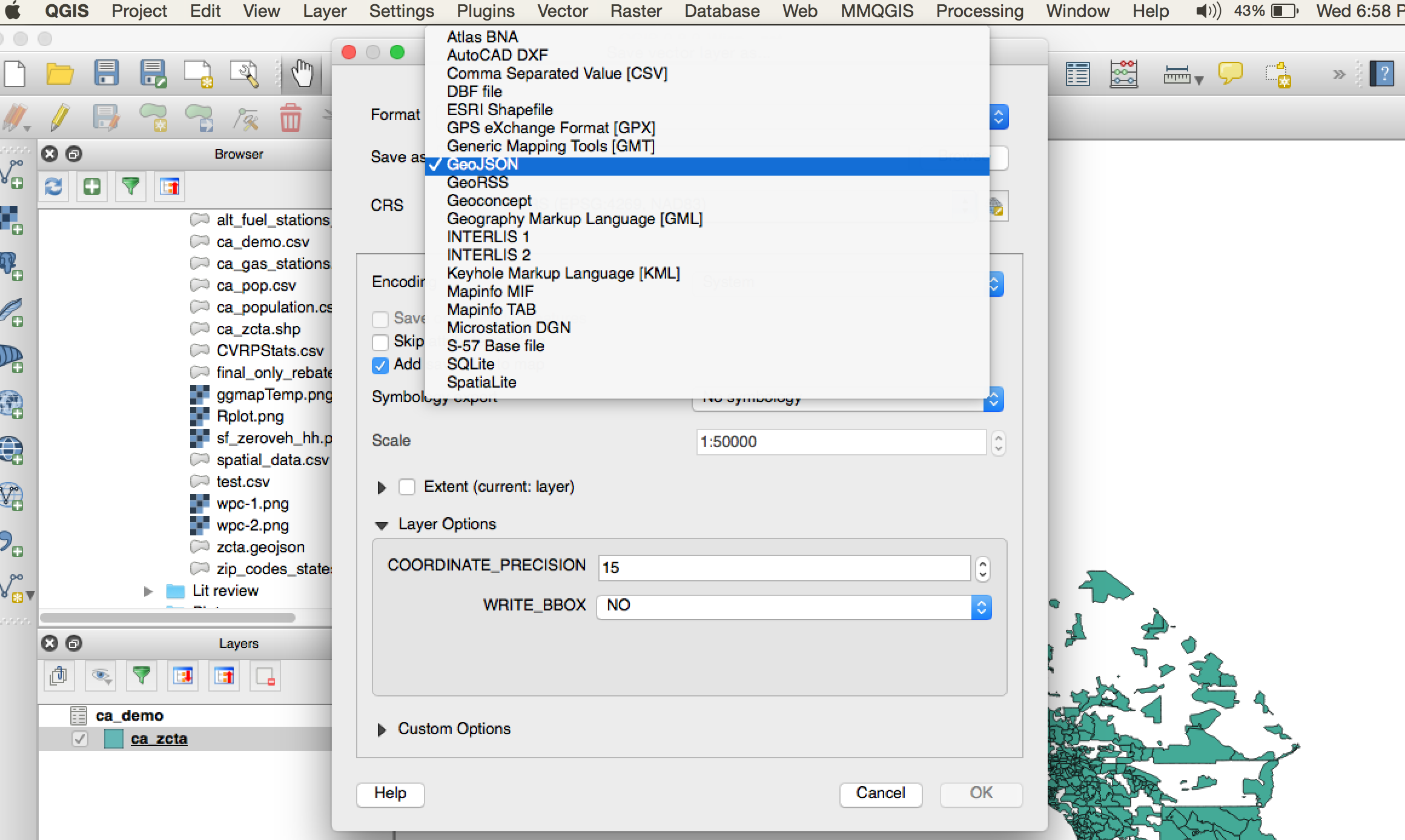Click the Scale stepper arrows
The image size is (1405, 840).
[998, 443]
